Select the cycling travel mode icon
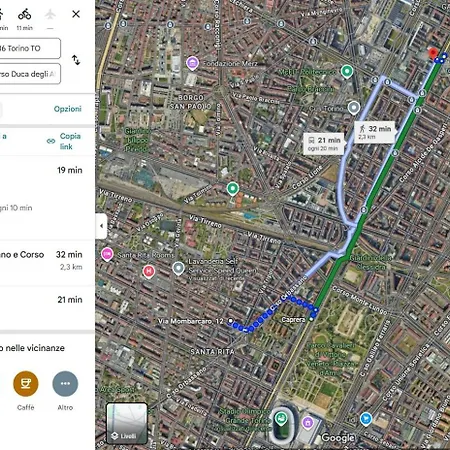450x450 pixels. coord(25,15)
